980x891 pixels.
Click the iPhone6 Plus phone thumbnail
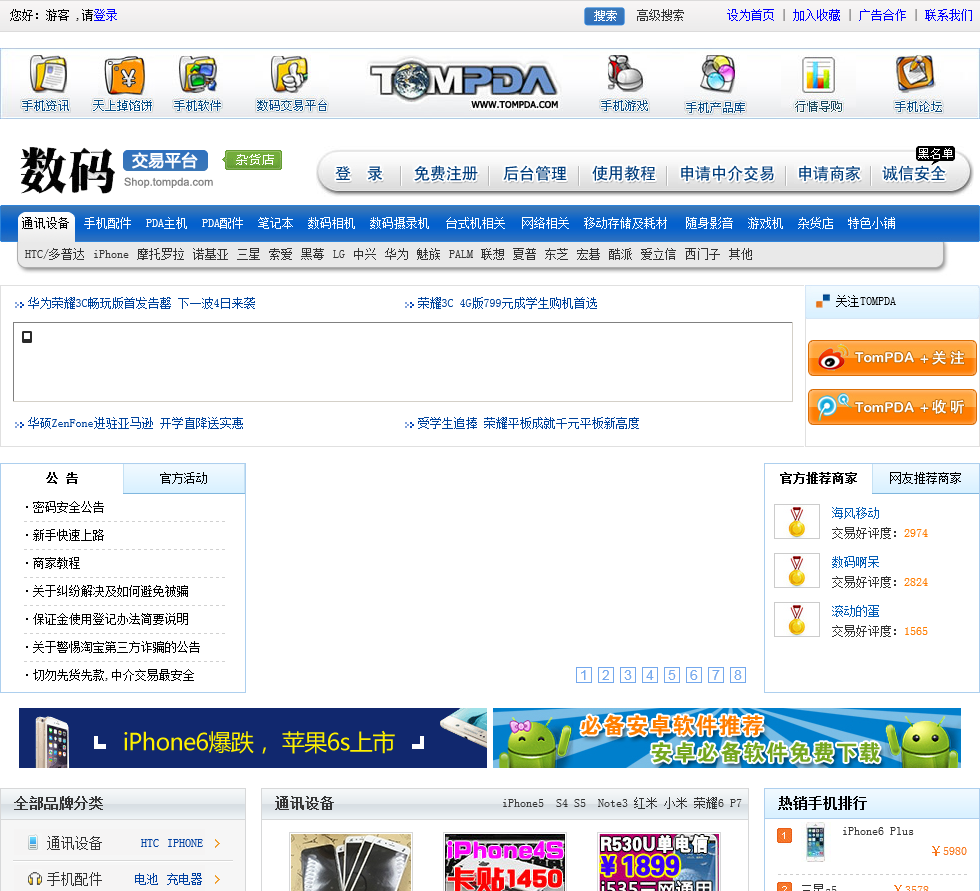pos(816,842)
